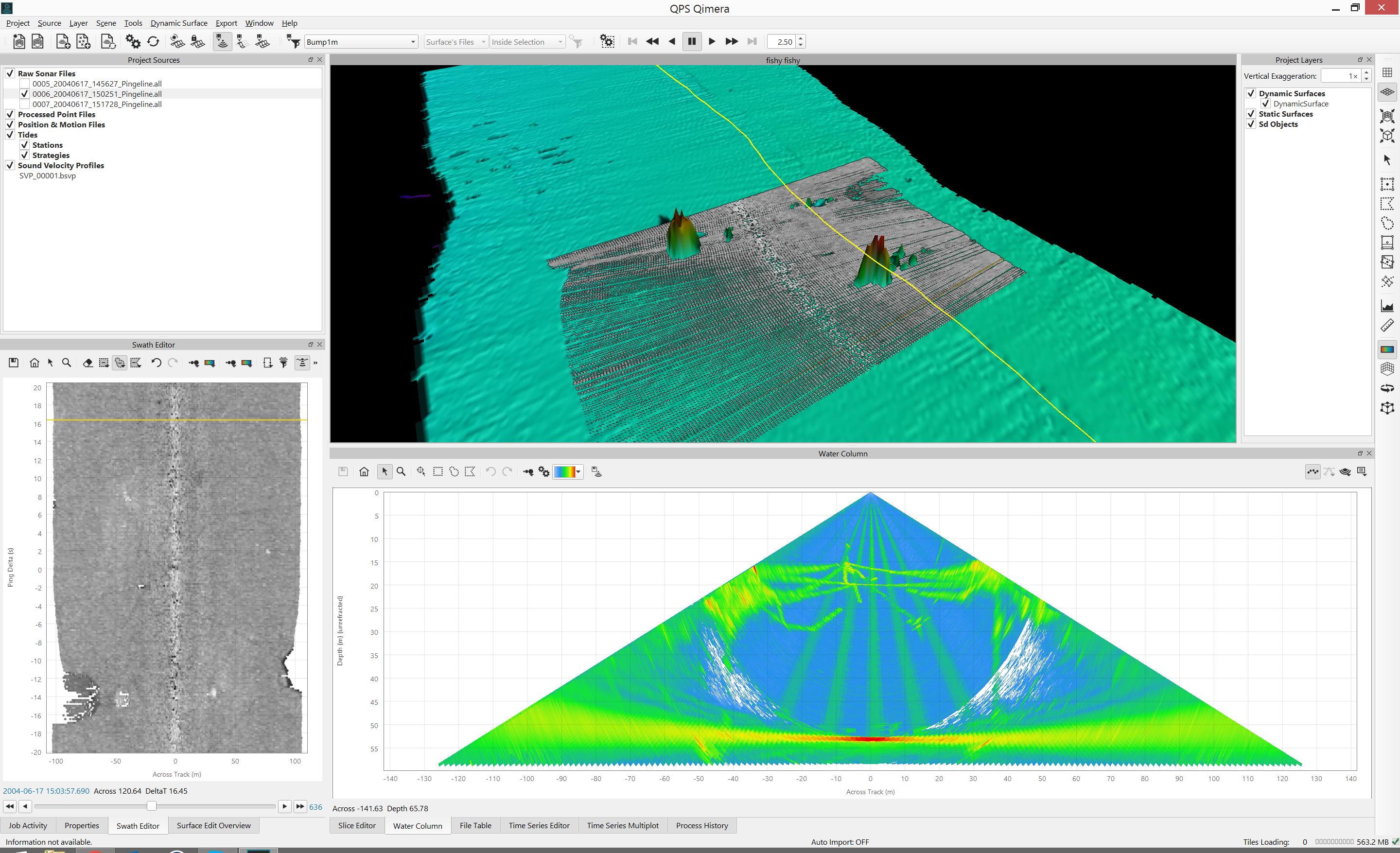1400x853 pixels.
Task: Switch to the Surface Edit Overview tab
Action: (x=213, y=825)
